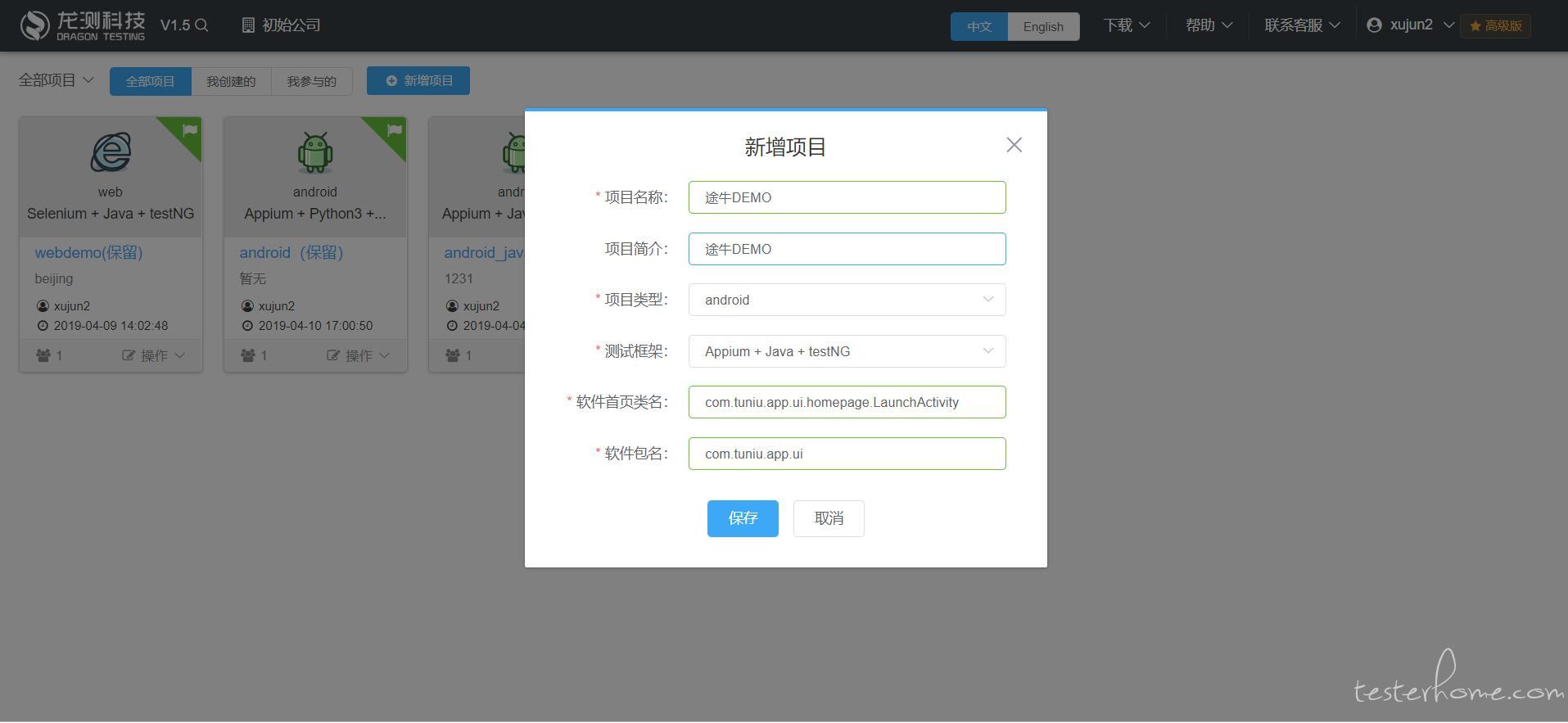Click the 2019-04-09 14:02:48 timestamp

click(x=111, y=326)
